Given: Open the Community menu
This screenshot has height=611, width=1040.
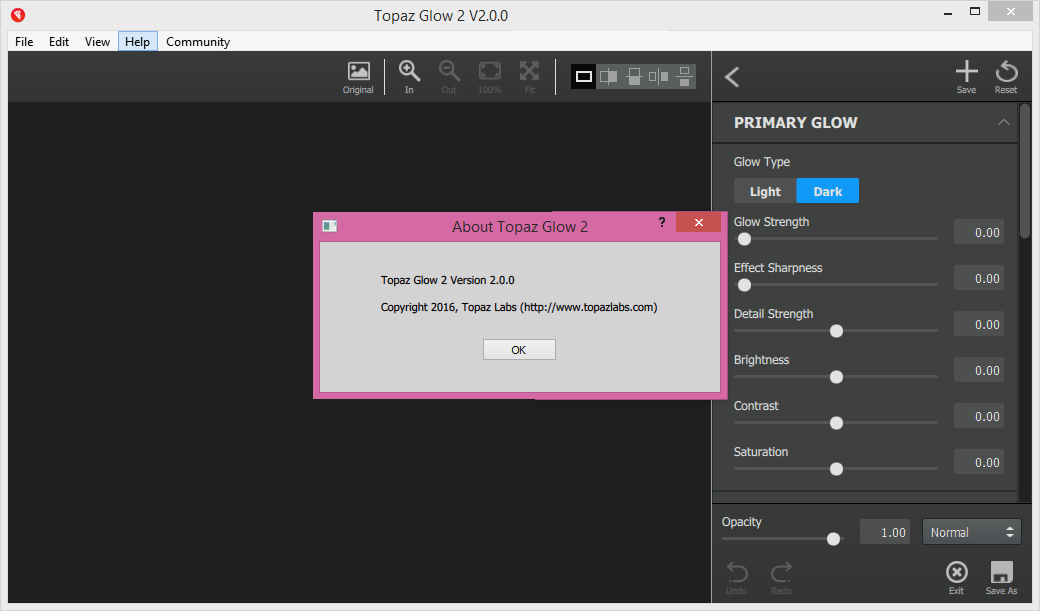Looking at the screenshot, I should coord(198,41).
